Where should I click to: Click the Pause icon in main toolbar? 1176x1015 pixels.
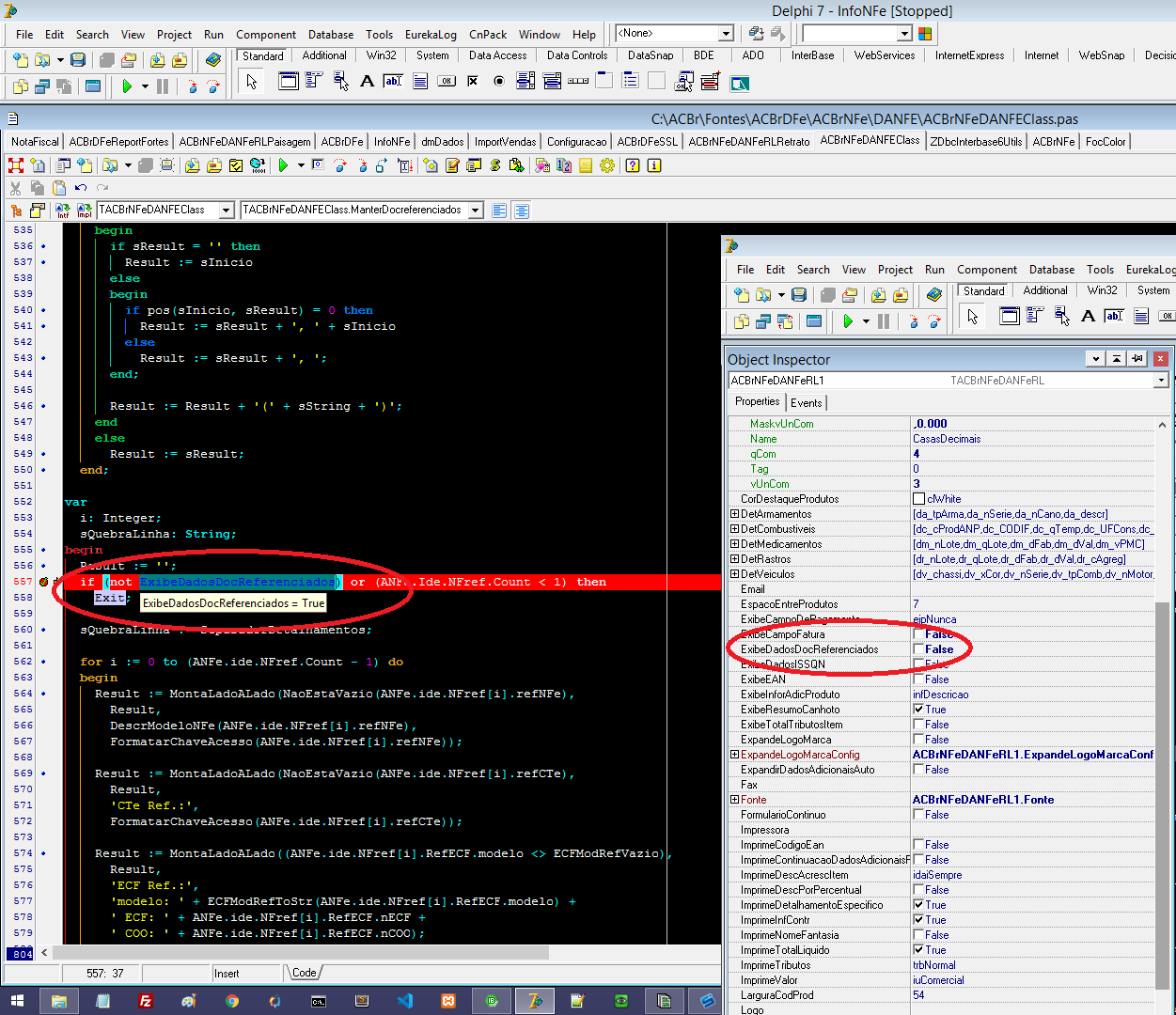point(163,86)
